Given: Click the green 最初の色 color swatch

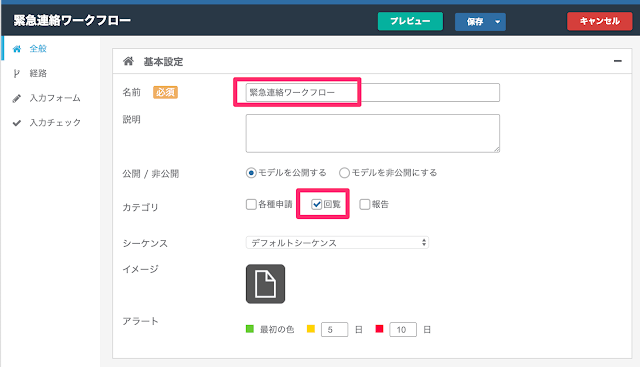Looking at the screenshot, I should coord(250,329).
